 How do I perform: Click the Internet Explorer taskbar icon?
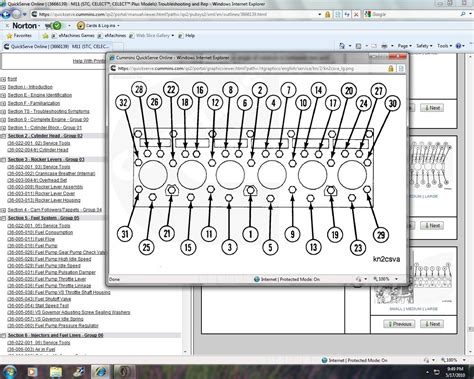[101, 372]
